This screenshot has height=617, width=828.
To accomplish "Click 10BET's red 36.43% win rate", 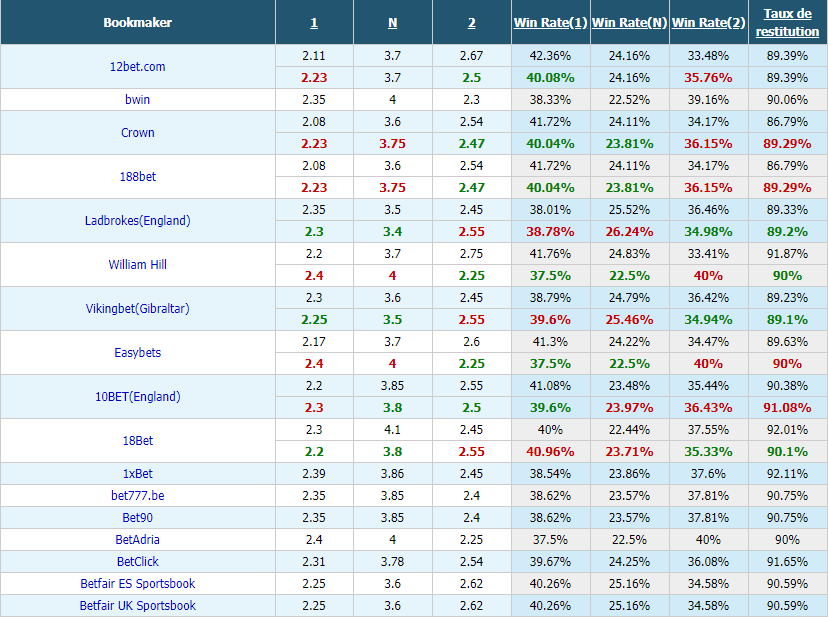I will click(x=709, y=408).
